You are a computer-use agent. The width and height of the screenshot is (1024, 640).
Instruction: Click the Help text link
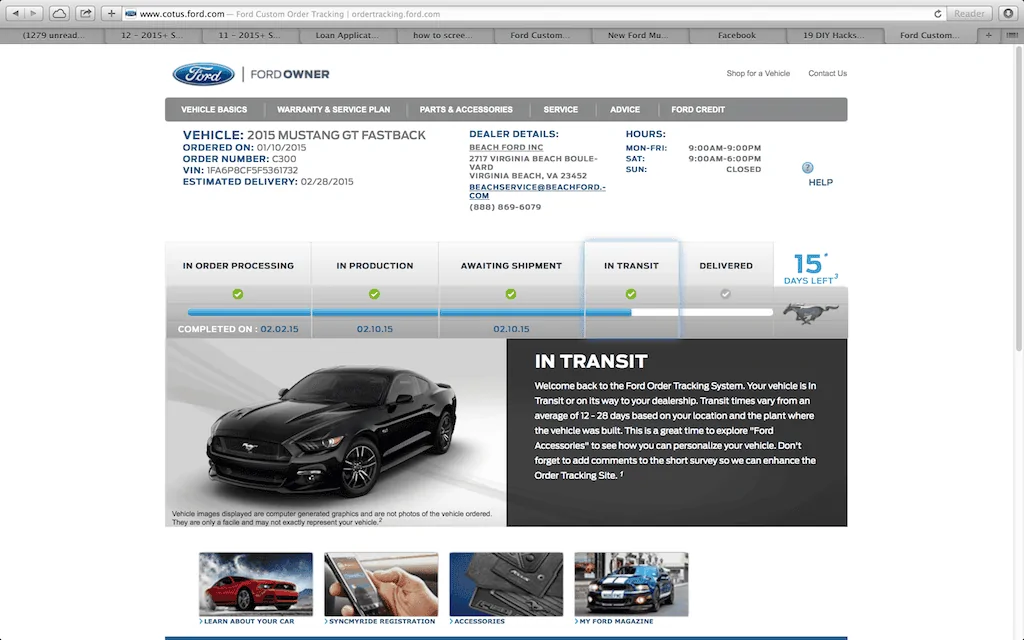click(x=821, y=182)
